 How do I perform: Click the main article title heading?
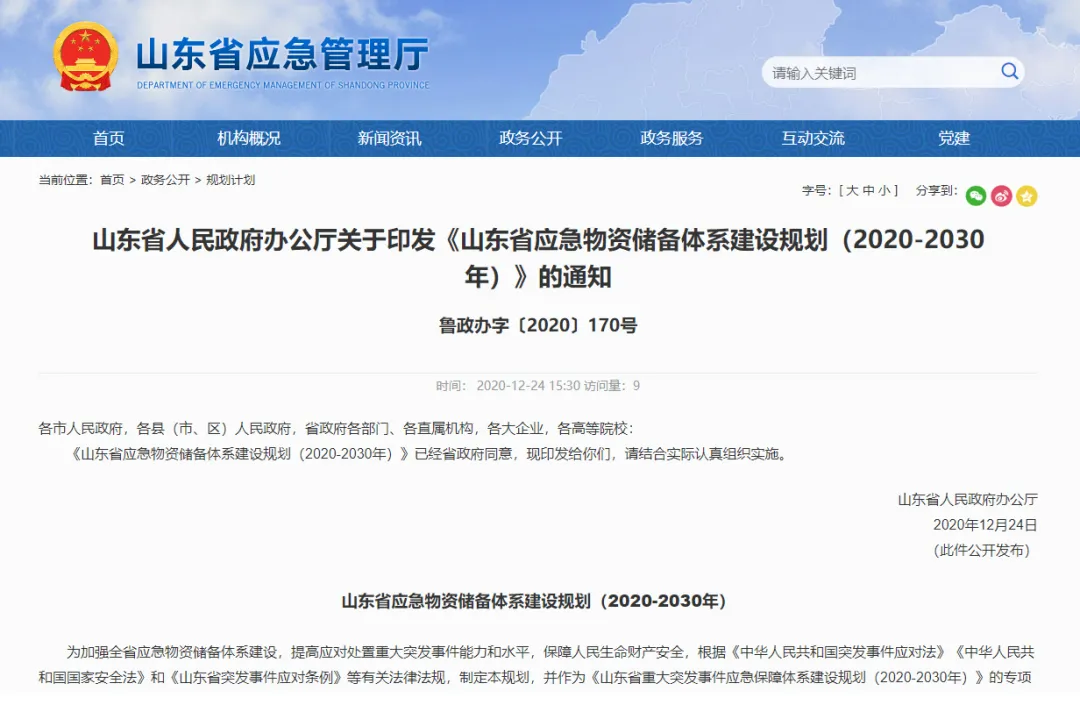539,258
